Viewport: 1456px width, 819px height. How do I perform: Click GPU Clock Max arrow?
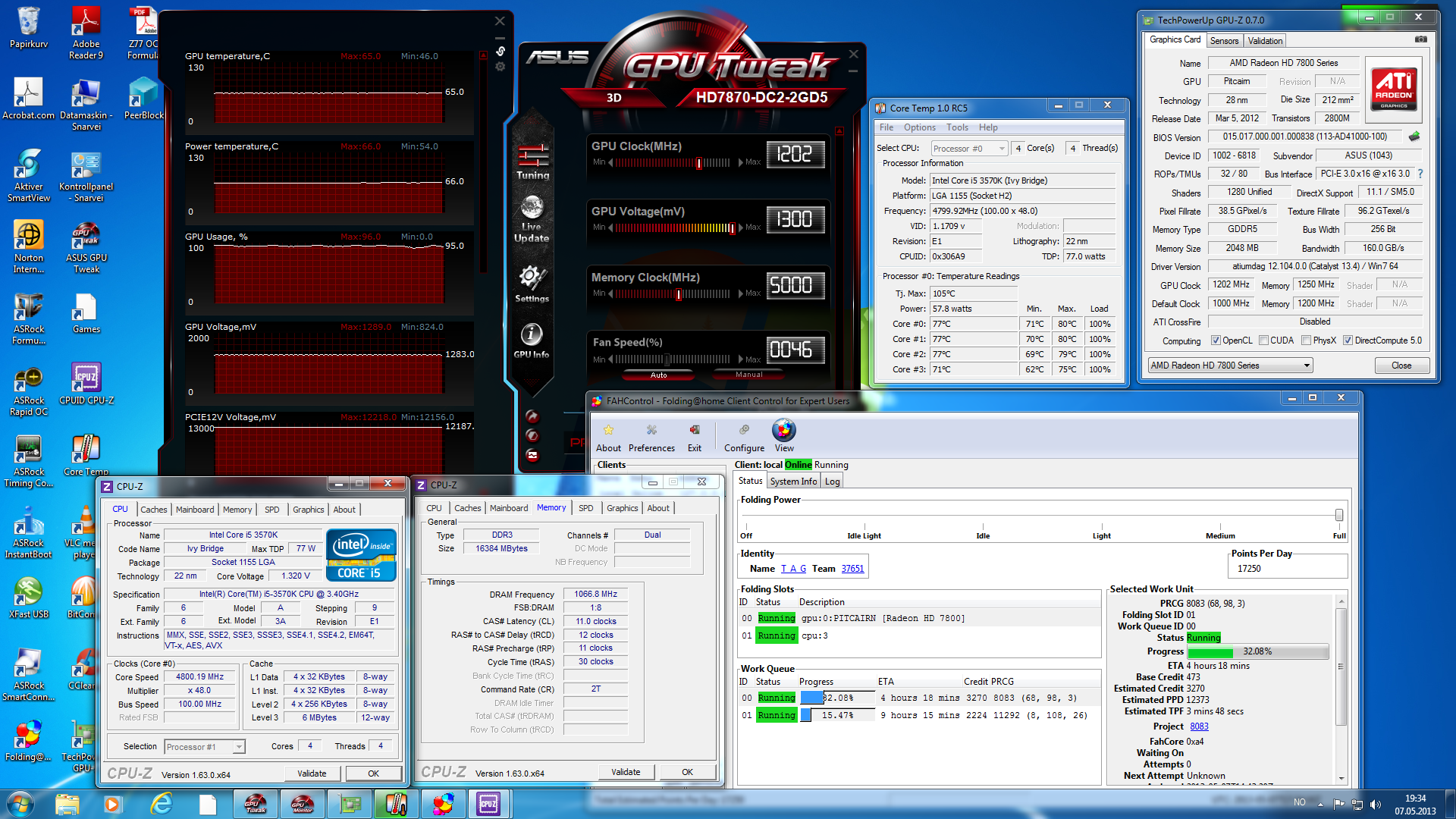pyautogui.click(x=741, y=162)
